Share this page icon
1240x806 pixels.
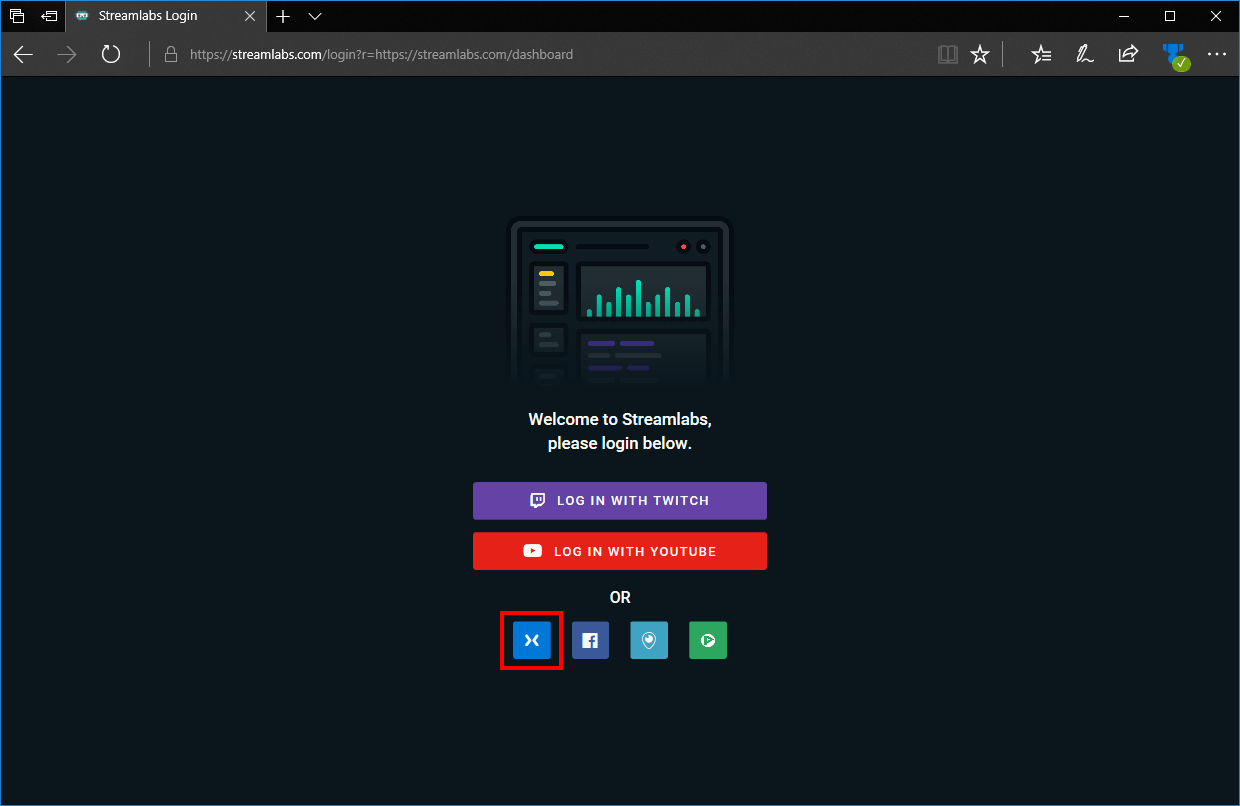click(1128, 55)
